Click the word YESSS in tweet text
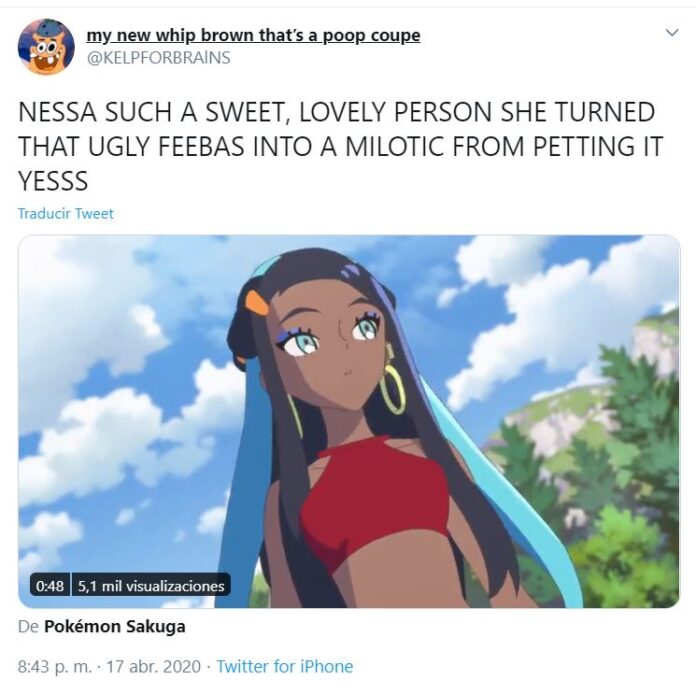Image resolution: width=696 pixels, height=694 pixels. pos(53,181)
